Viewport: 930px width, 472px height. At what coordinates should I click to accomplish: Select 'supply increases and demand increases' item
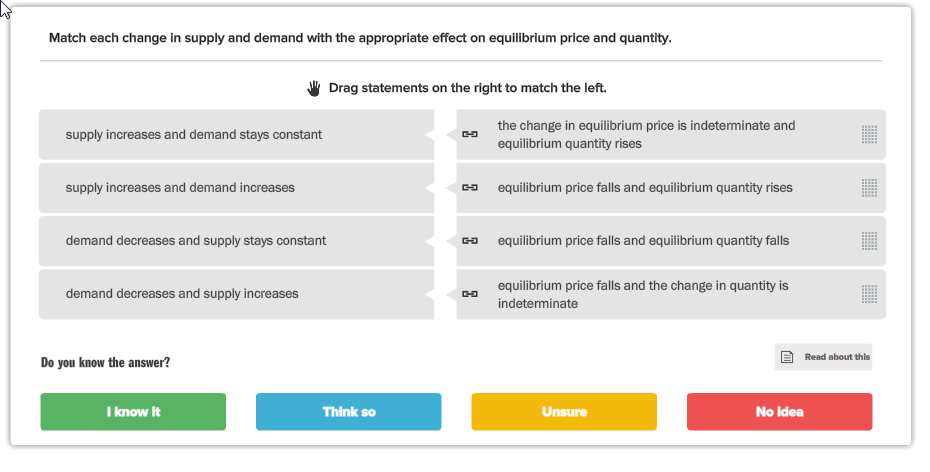[237, 188]
